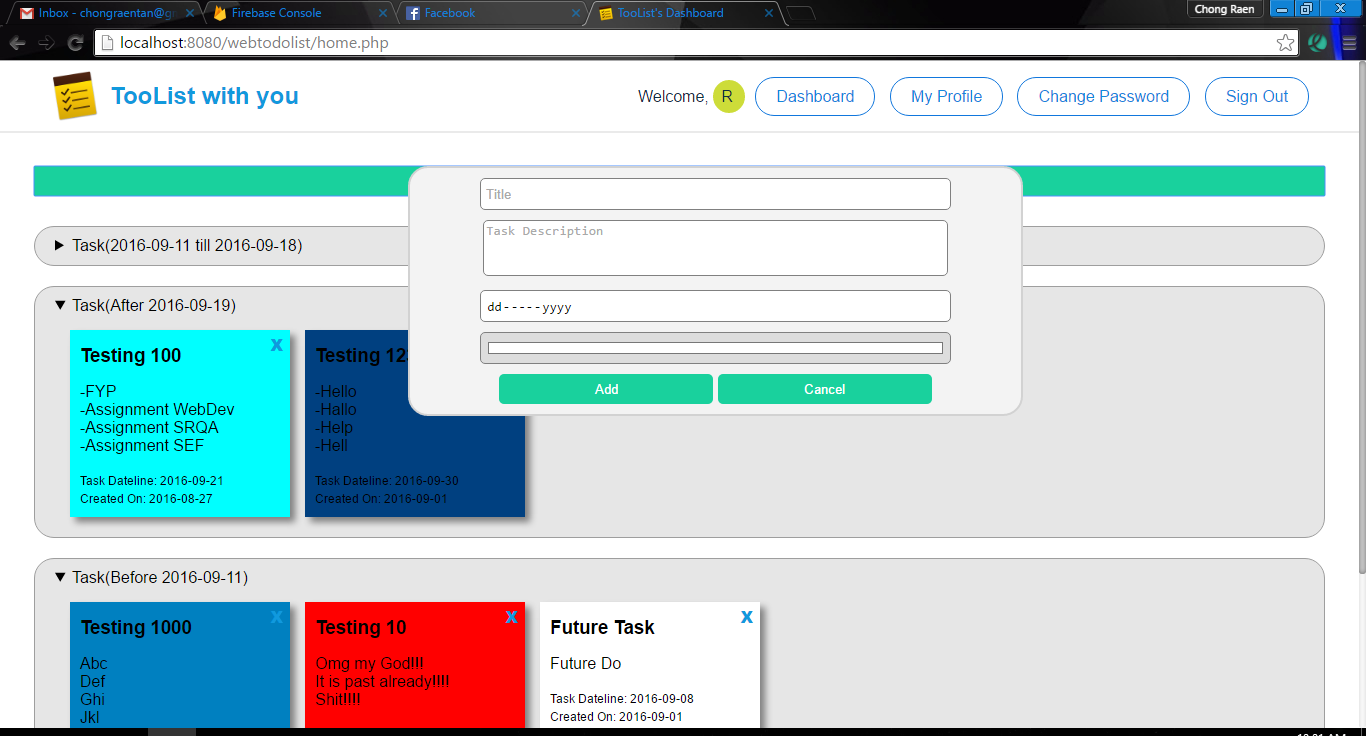This screenshot has width=1366, height=736.
Task: Select the red Testing 10 card
Action: [x=415, y=665]
